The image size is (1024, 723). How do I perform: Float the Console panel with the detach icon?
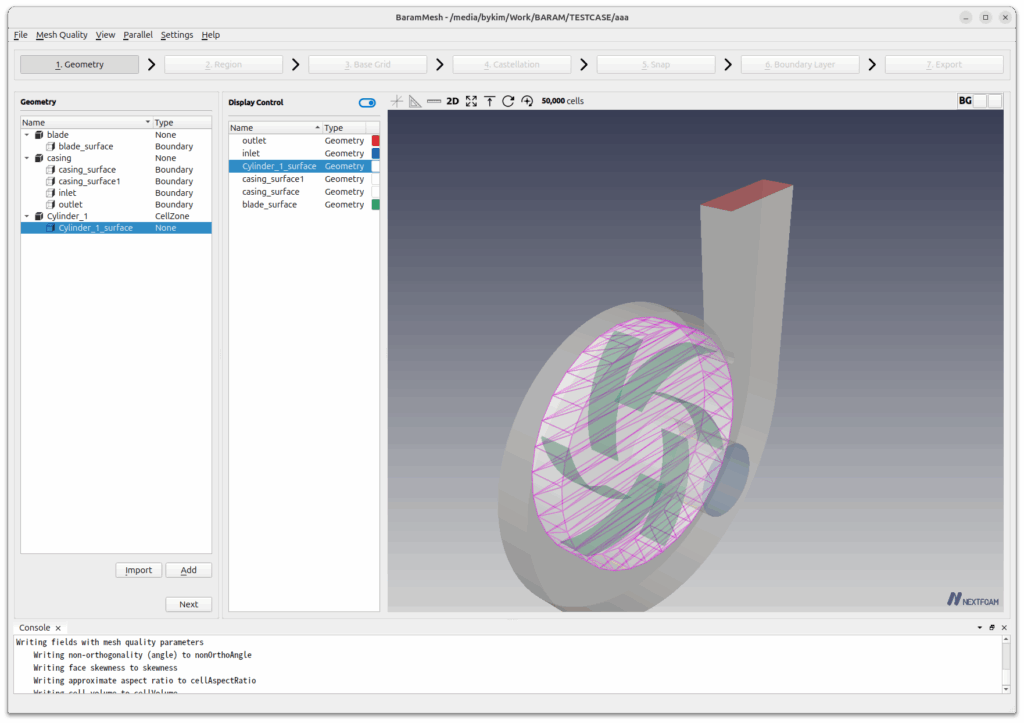coord(992,628)
